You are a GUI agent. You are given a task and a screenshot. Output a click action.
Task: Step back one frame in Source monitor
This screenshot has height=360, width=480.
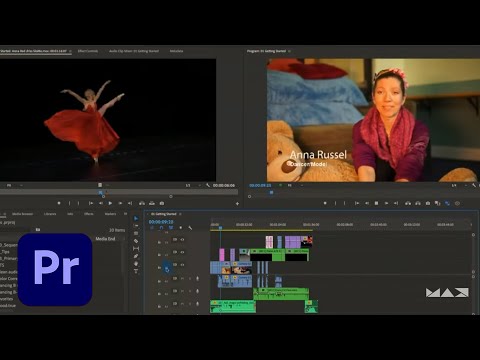101,203
